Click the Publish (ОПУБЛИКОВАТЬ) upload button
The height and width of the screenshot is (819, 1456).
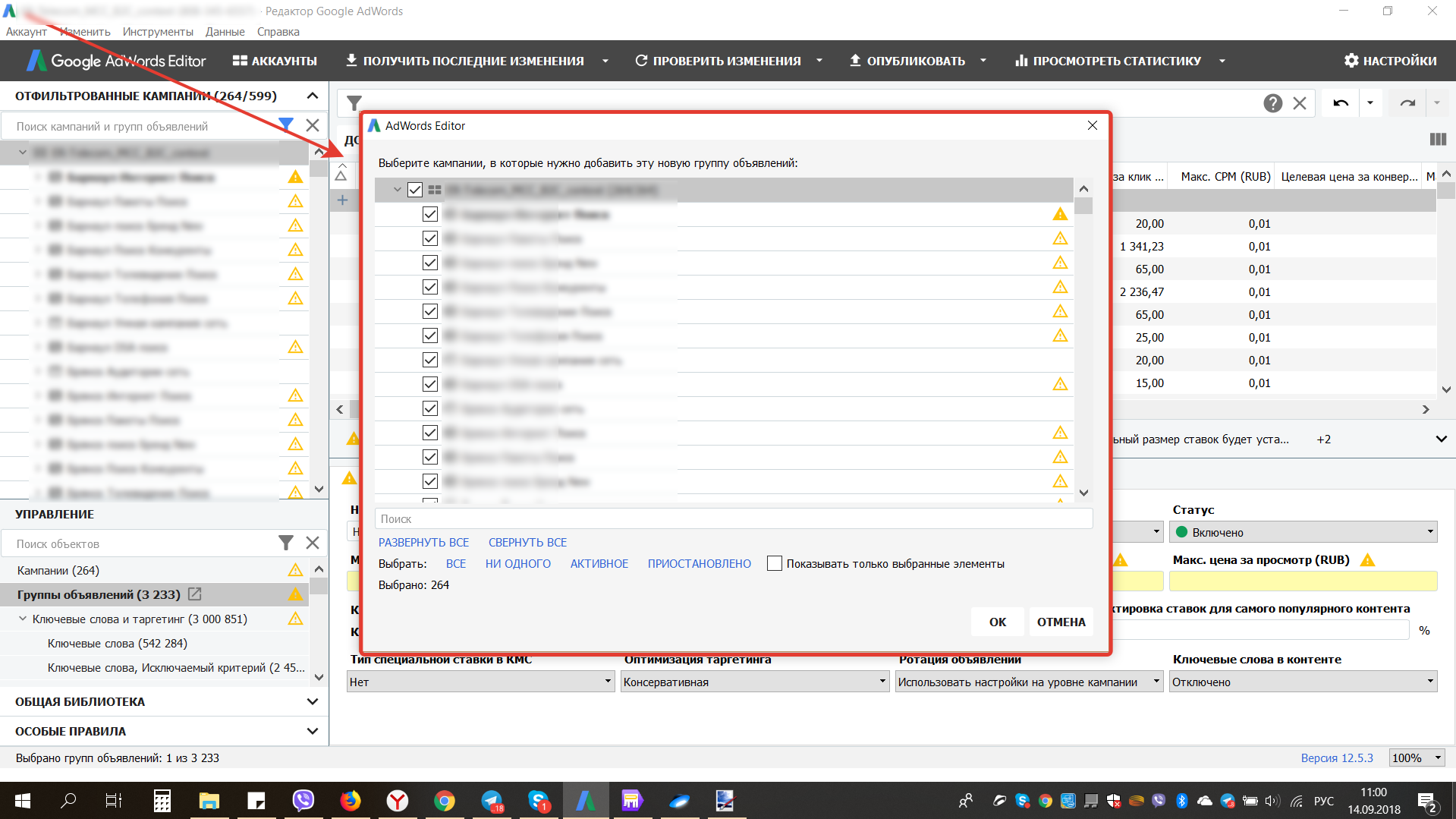(907, 61)
